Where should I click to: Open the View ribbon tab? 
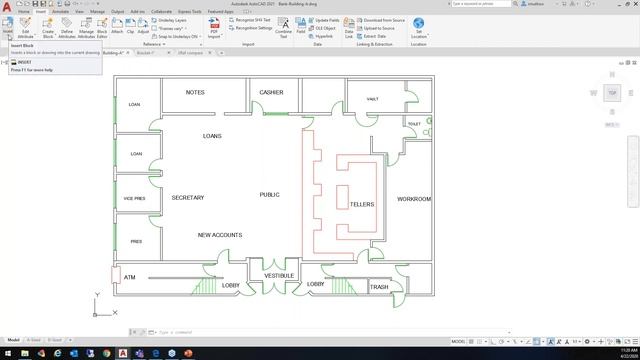(x=79, y=11)
